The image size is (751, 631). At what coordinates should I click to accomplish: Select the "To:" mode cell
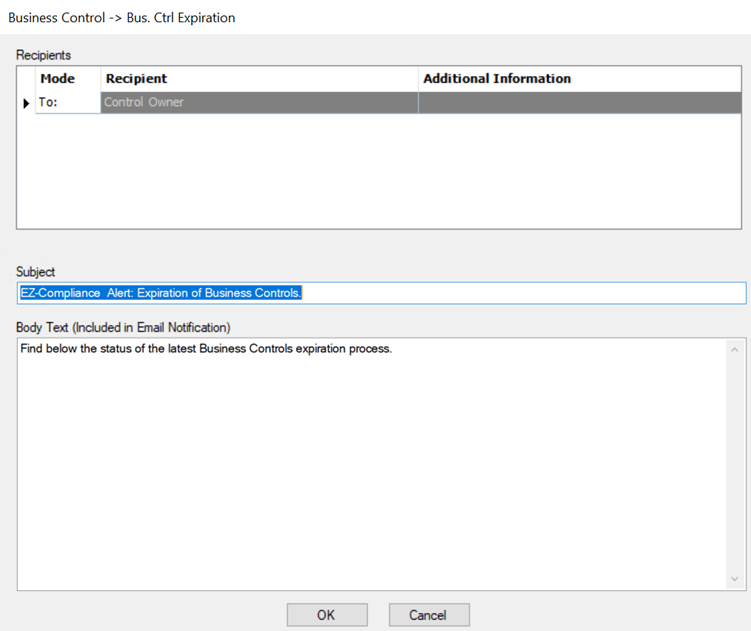(x=68, y=102)
